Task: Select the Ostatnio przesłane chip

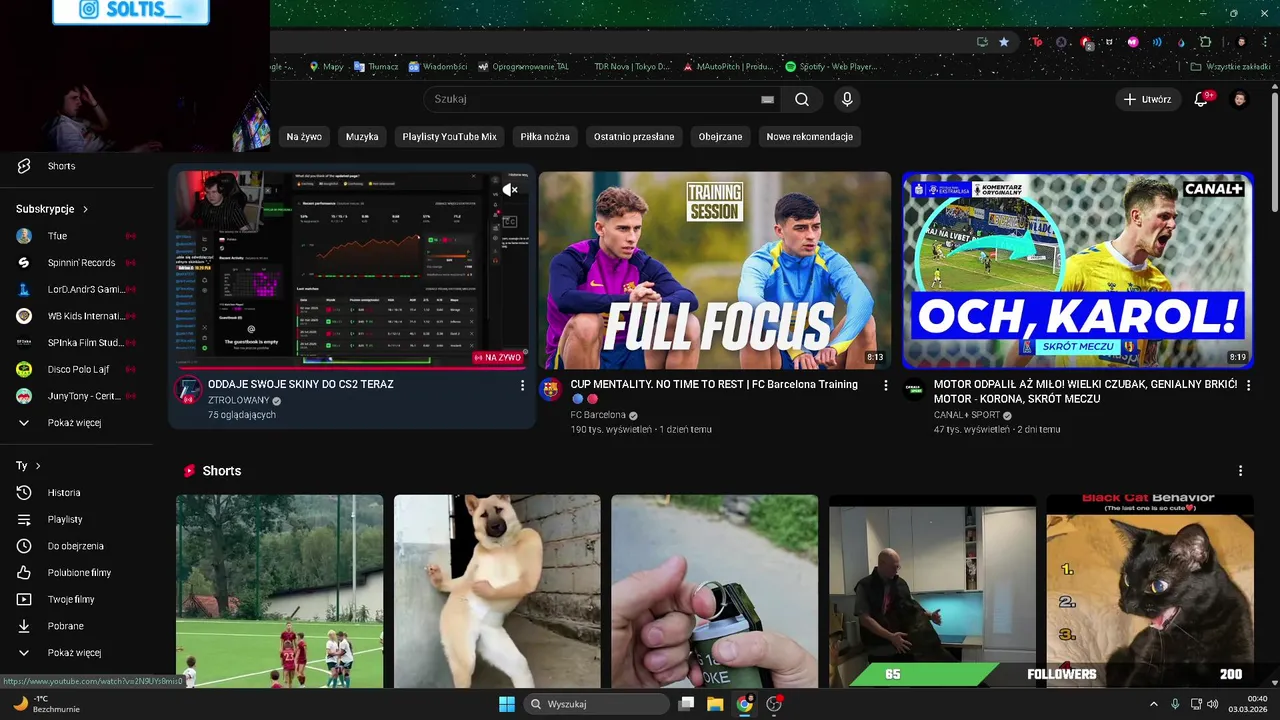Action: pos(634,136)
